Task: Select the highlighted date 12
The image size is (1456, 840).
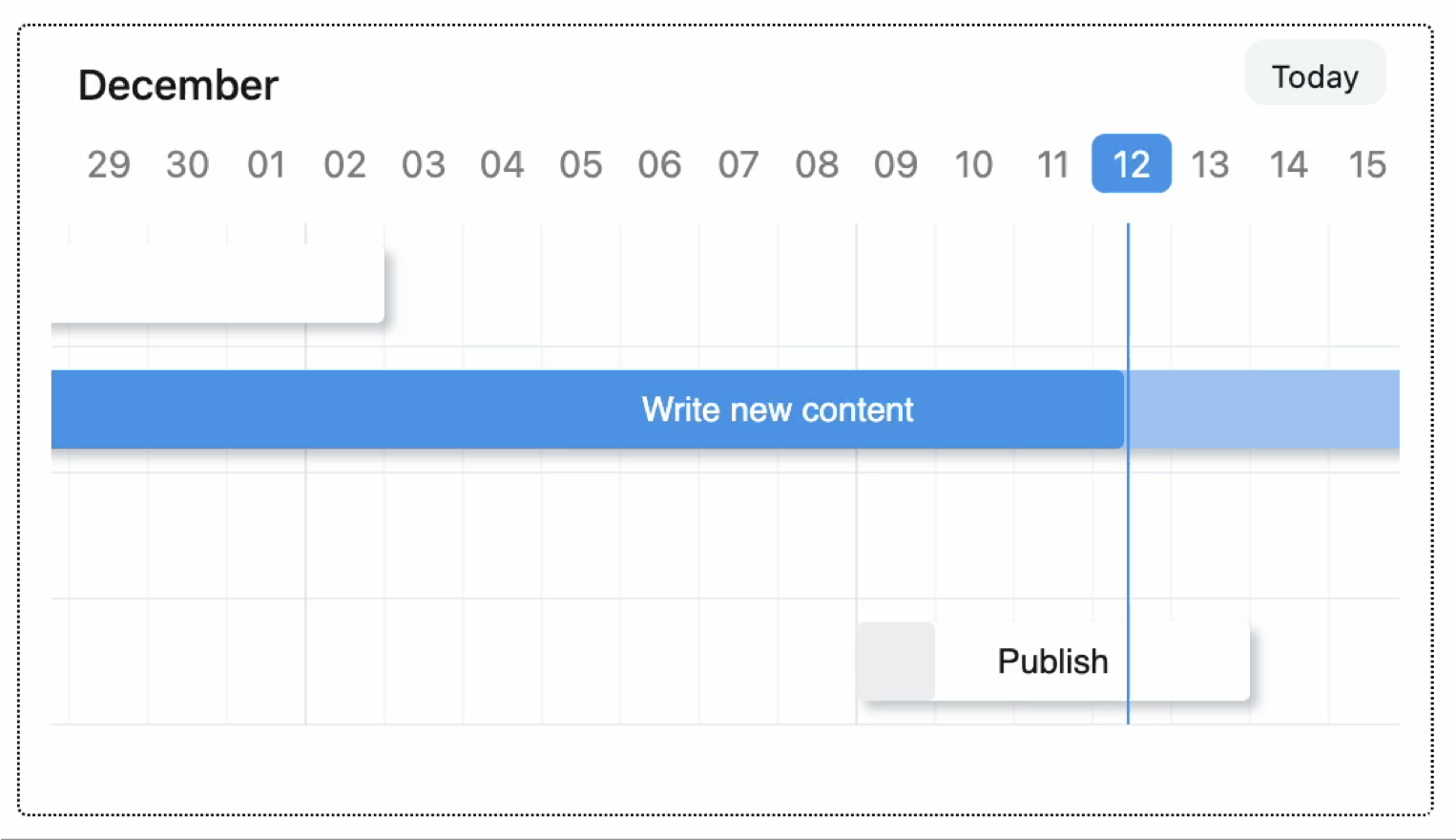Action: tap(1131, 164)
